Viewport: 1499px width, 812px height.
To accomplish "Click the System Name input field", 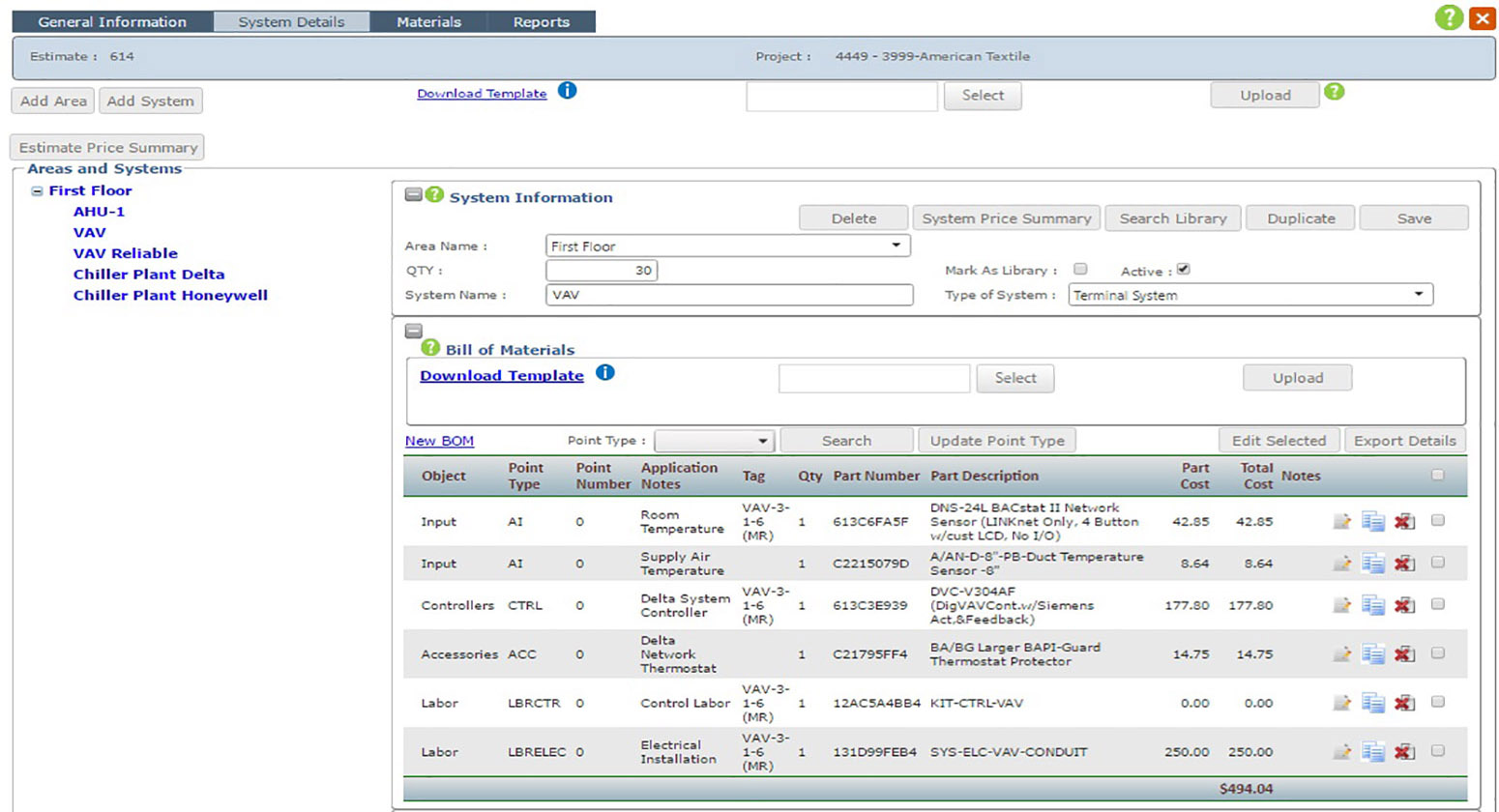I will [x=729, y=295].
